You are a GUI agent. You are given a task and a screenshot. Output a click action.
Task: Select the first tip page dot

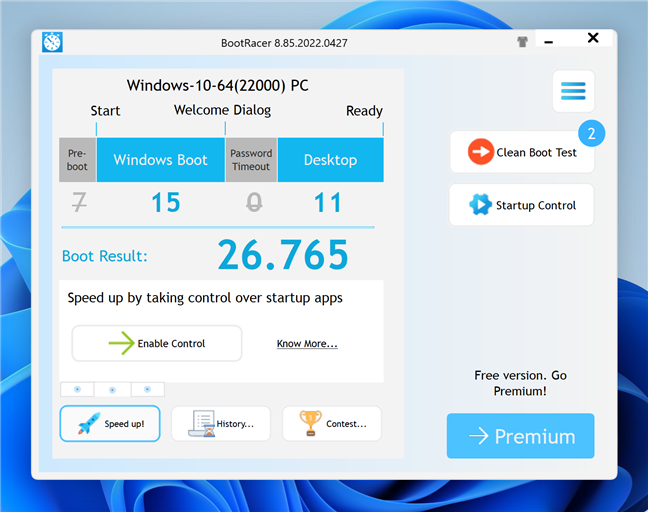point(77,389)
